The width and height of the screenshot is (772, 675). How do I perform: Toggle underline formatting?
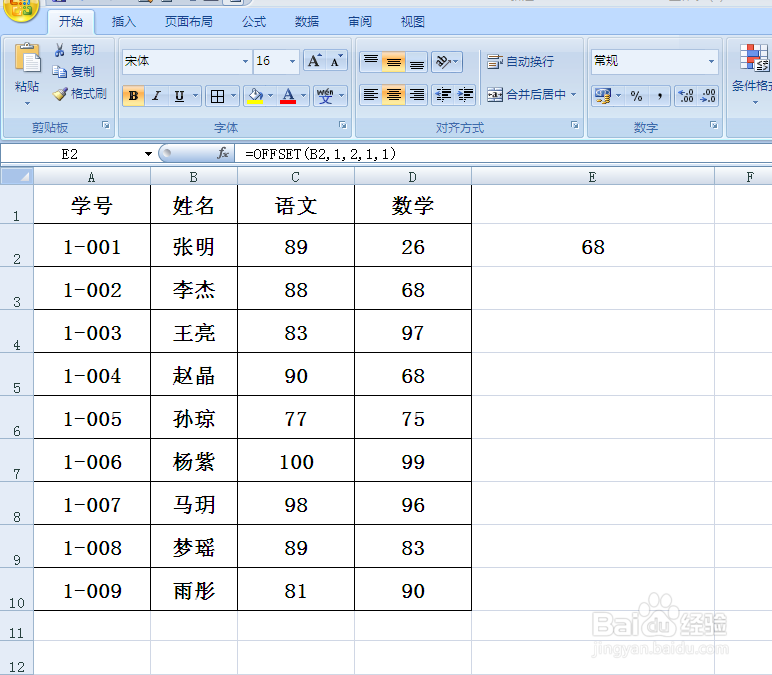tap(179, 96)
